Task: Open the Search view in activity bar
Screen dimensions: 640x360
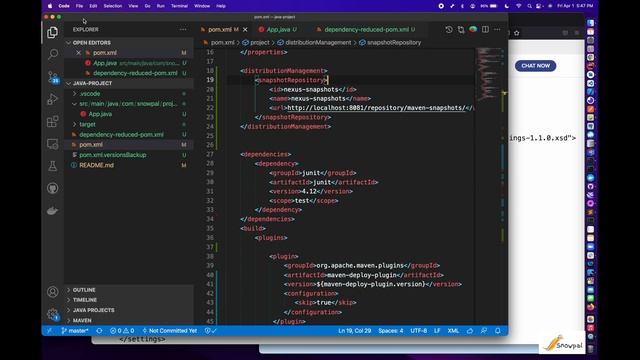Action: [53, 54]
